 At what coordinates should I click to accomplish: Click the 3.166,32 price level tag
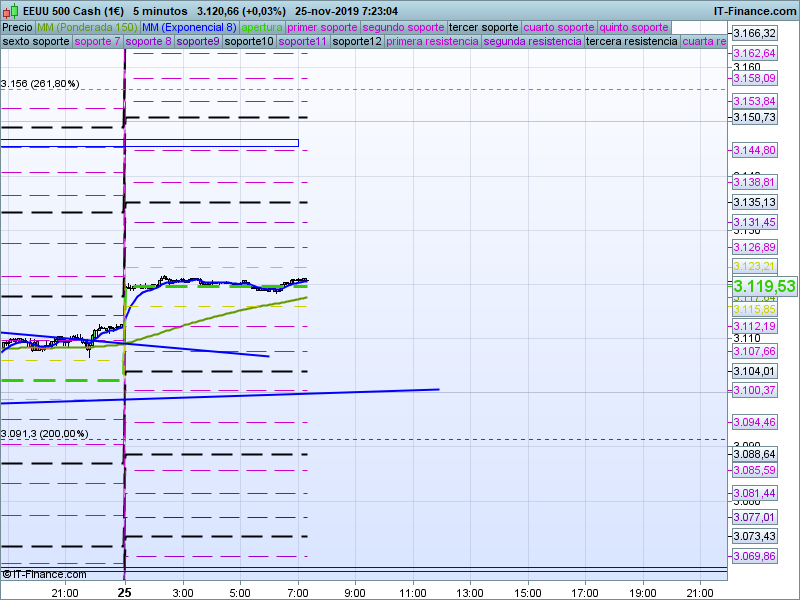click(755, 33)
